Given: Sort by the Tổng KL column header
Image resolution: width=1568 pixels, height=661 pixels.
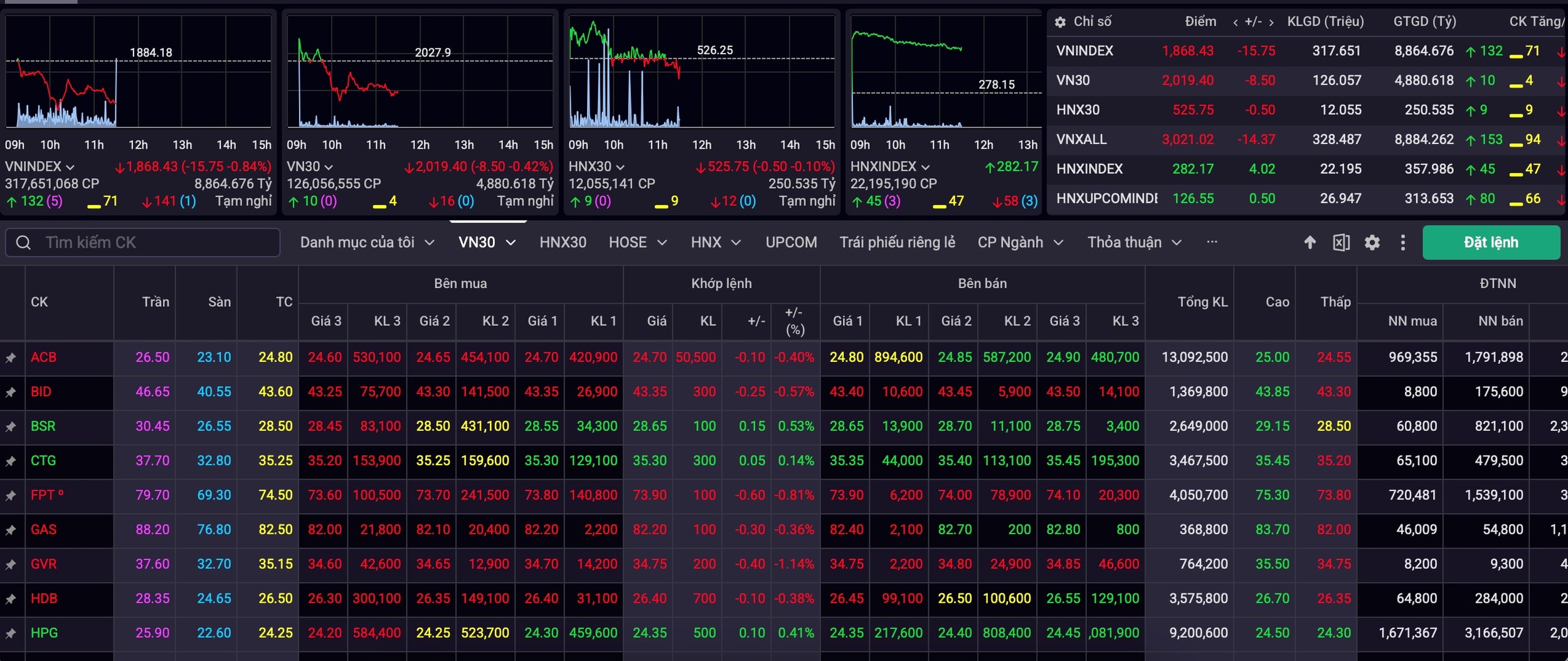Looking at the screenshot, I should pyautogui.click(x=1202, y=302).
